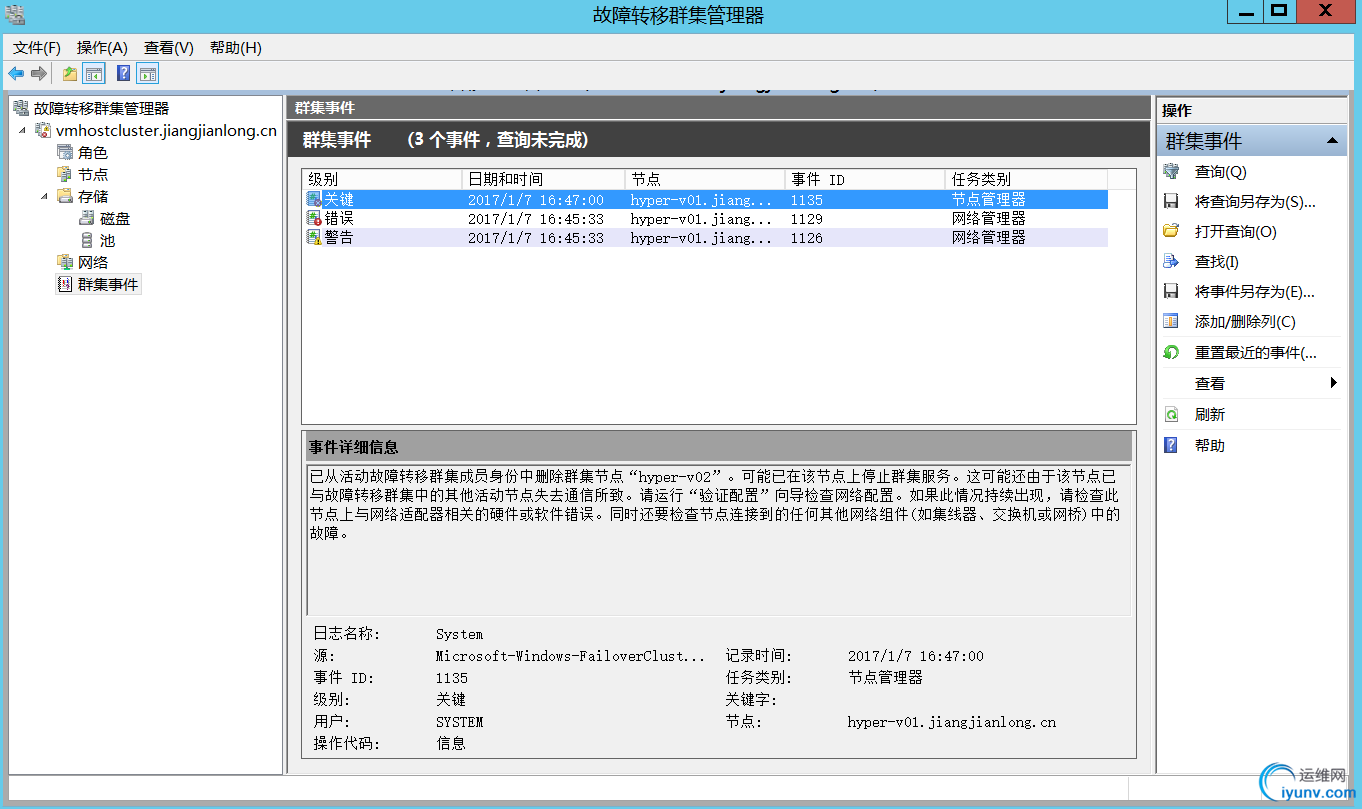Select the 错误 level event row
The height and width of the screenshot is (809, 1362).
705,219
